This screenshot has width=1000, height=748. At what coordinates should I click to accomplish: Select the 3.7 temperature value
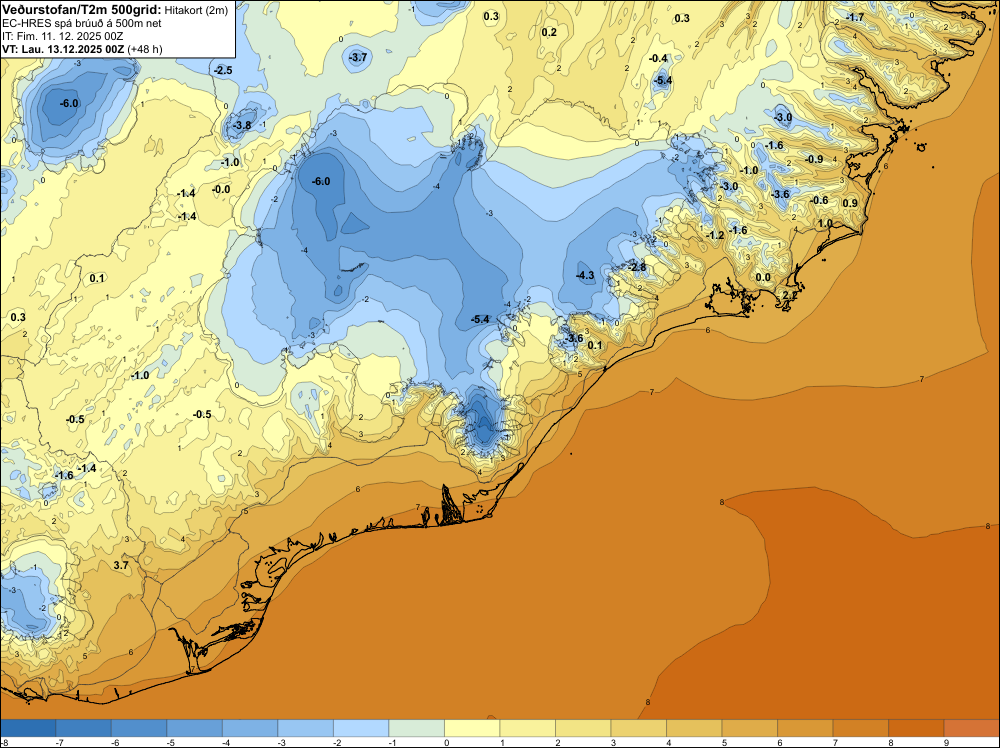121,565
